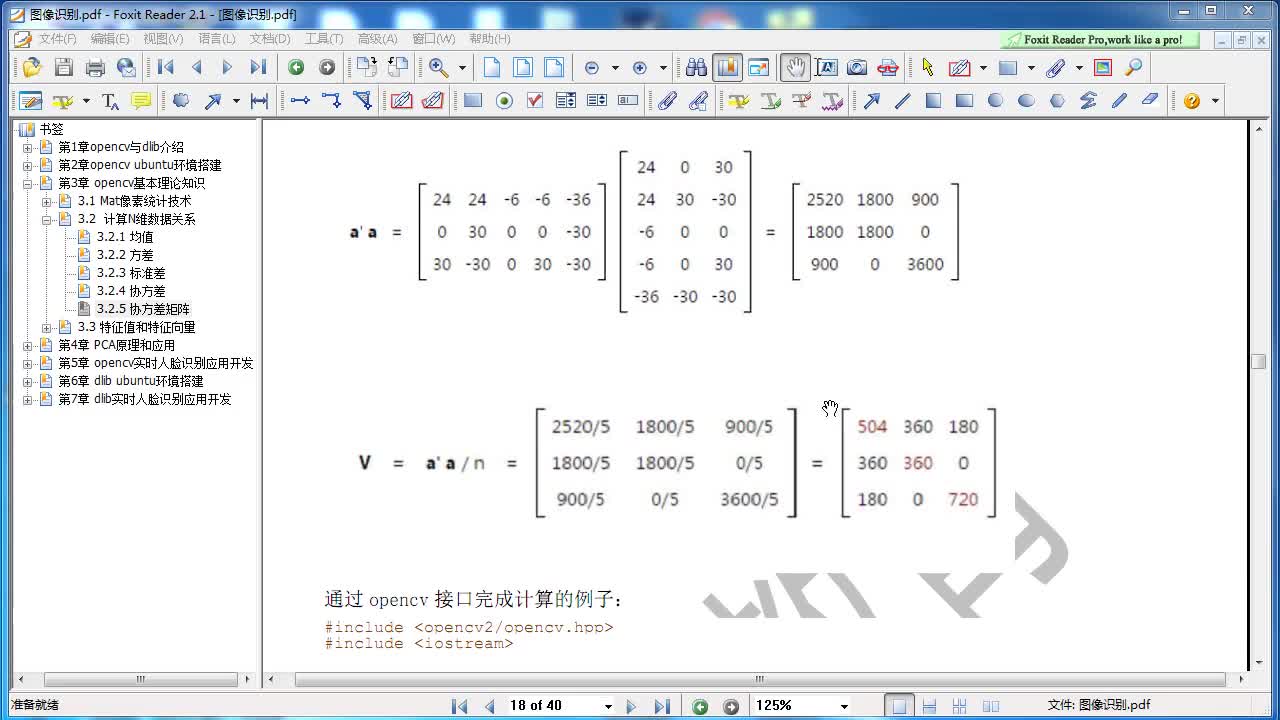Open the 文件(F) menu

point(57,39)
